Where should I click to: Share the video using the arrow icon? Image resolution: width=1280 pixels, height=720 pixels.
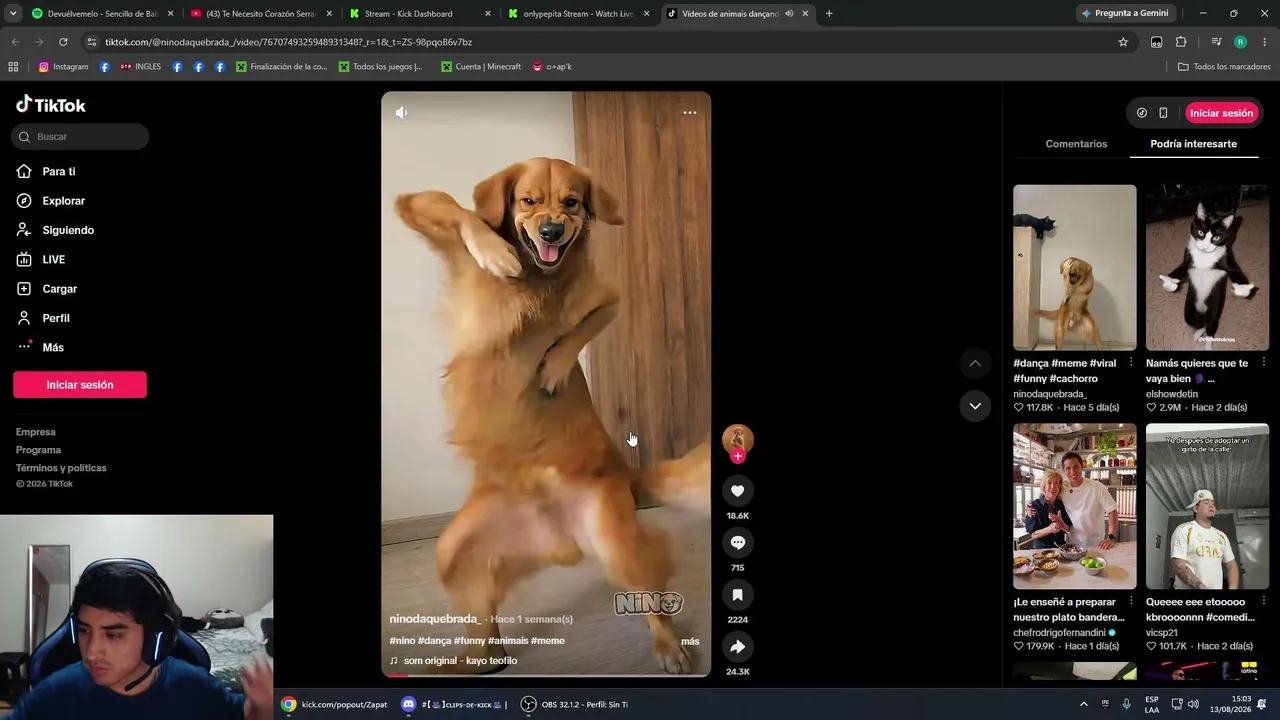[x=738, y=647]
